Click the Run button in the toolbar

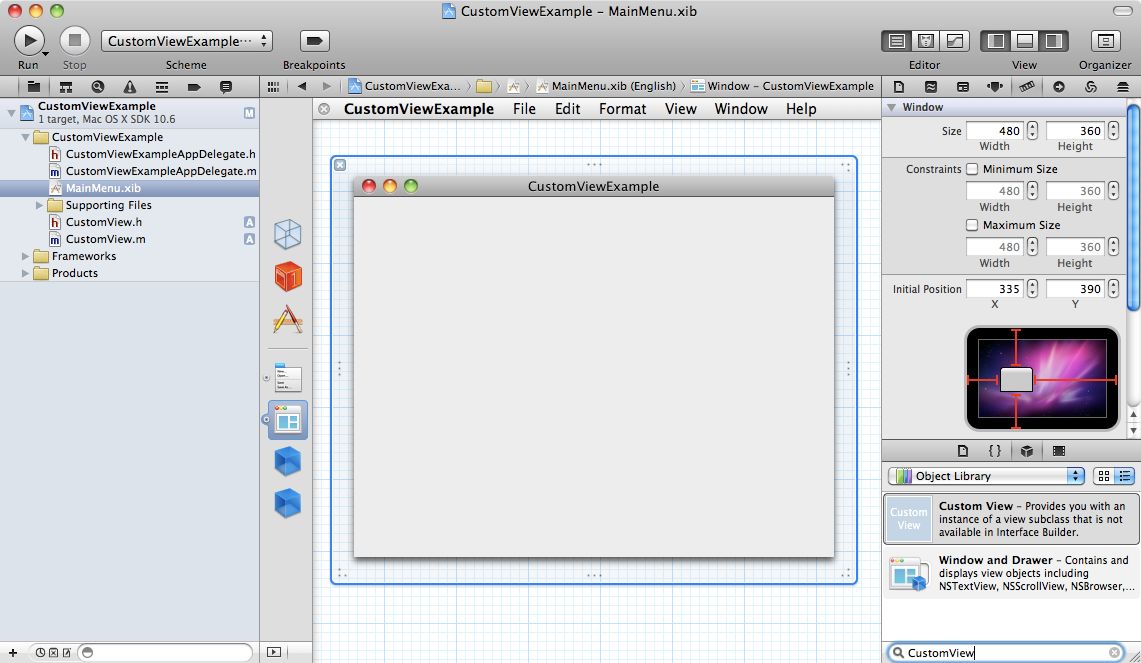coord(29,40)
